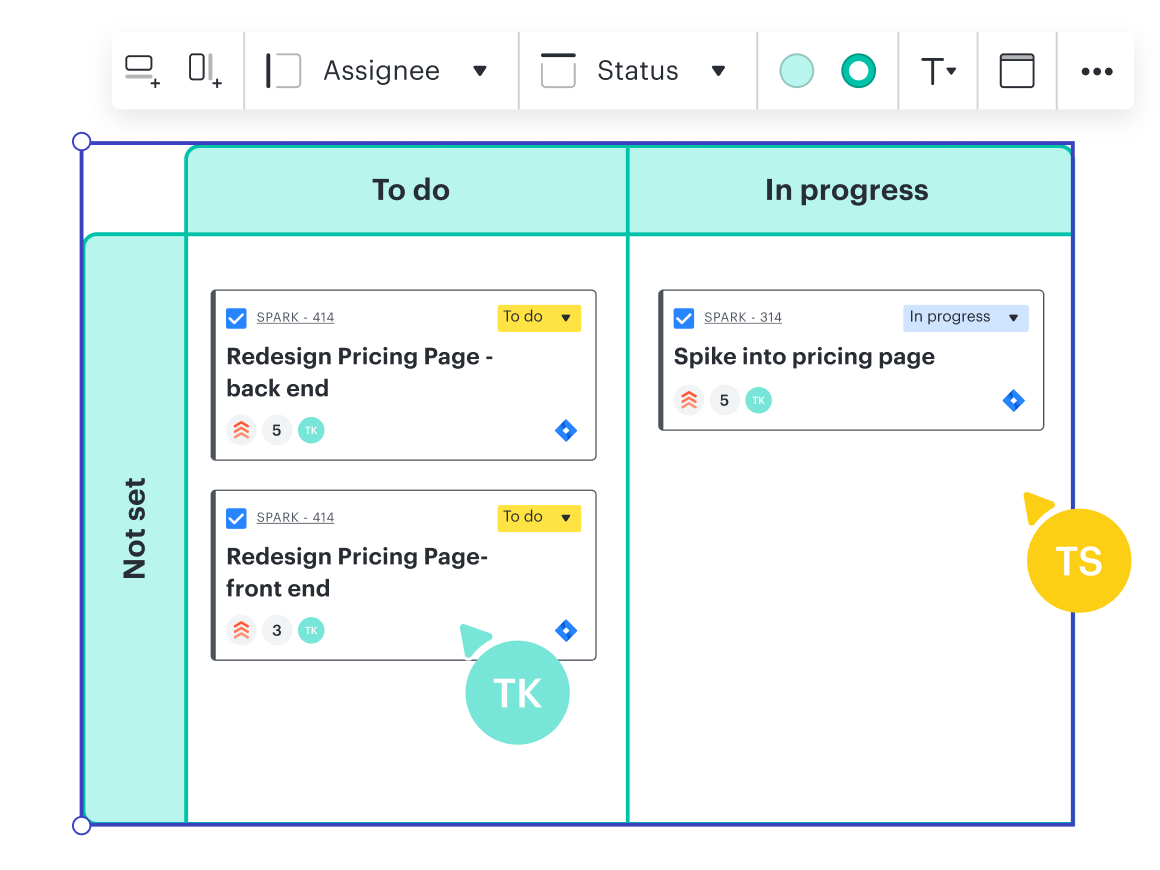Open the SPARK - 314 issue link

tap(743, 318)
